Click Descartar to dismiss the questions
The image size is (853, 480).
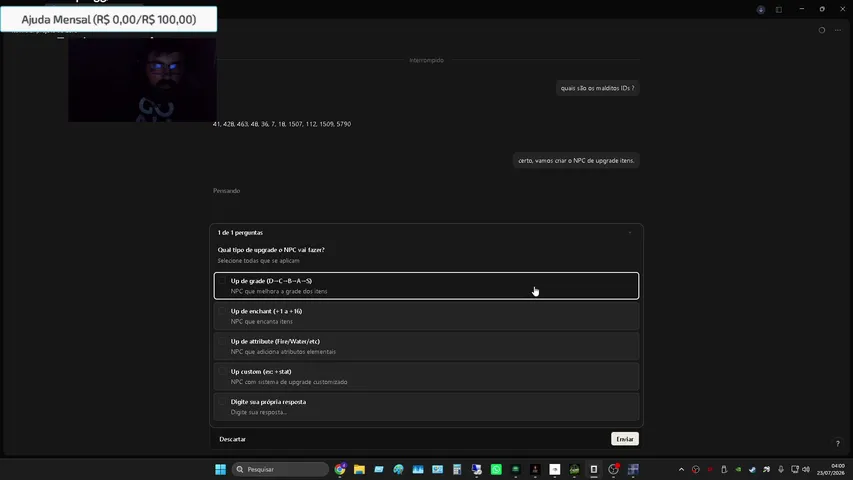pyautogui.click(x=232, y=439)
